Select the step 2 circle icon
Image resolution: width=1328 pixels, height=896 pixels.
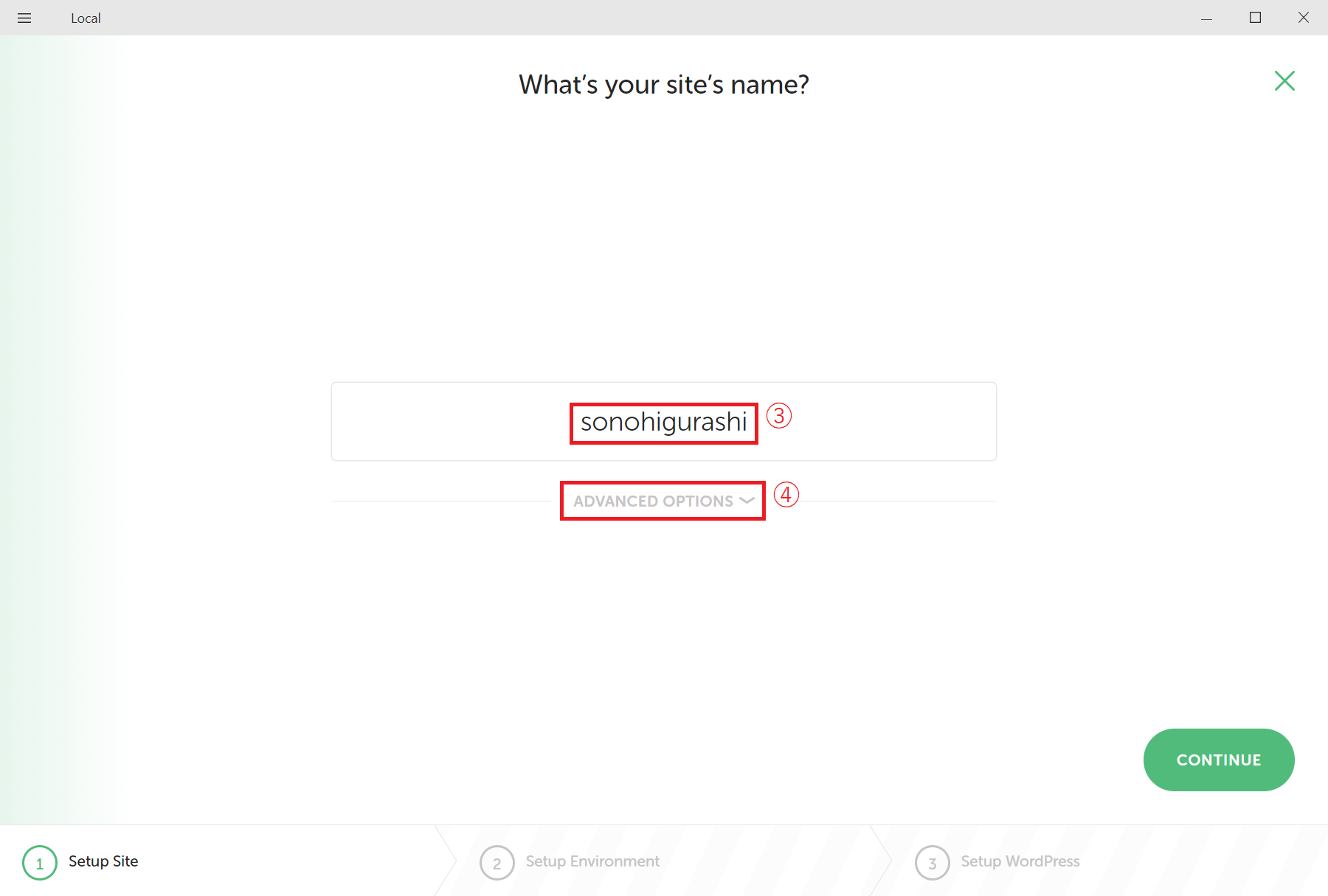pyautogui.click(x=497, y=863)
